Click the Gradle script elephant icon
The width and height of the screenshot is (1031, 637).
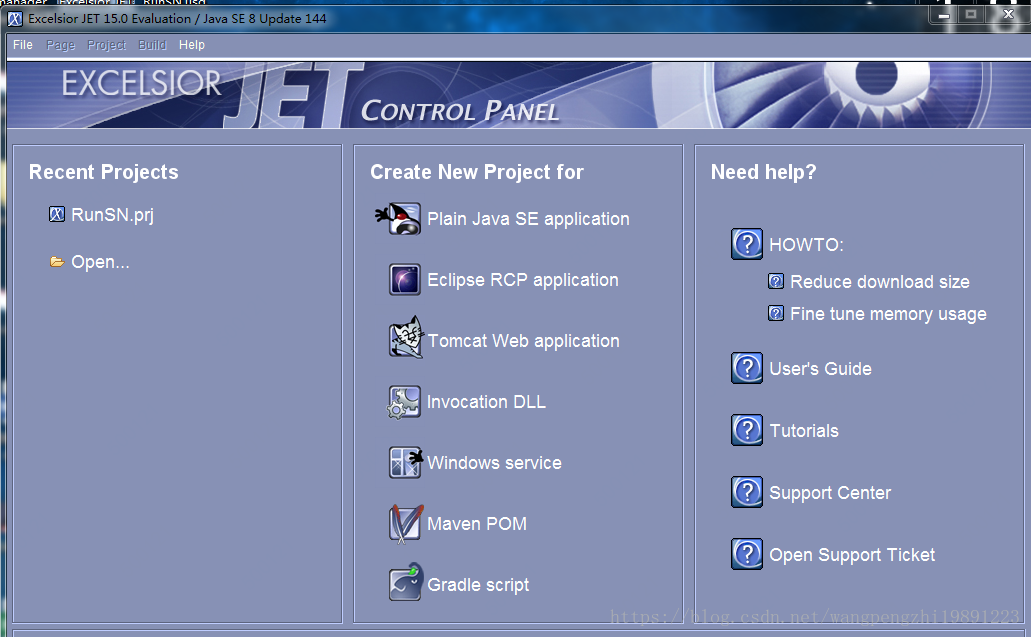tap(405, 582)
